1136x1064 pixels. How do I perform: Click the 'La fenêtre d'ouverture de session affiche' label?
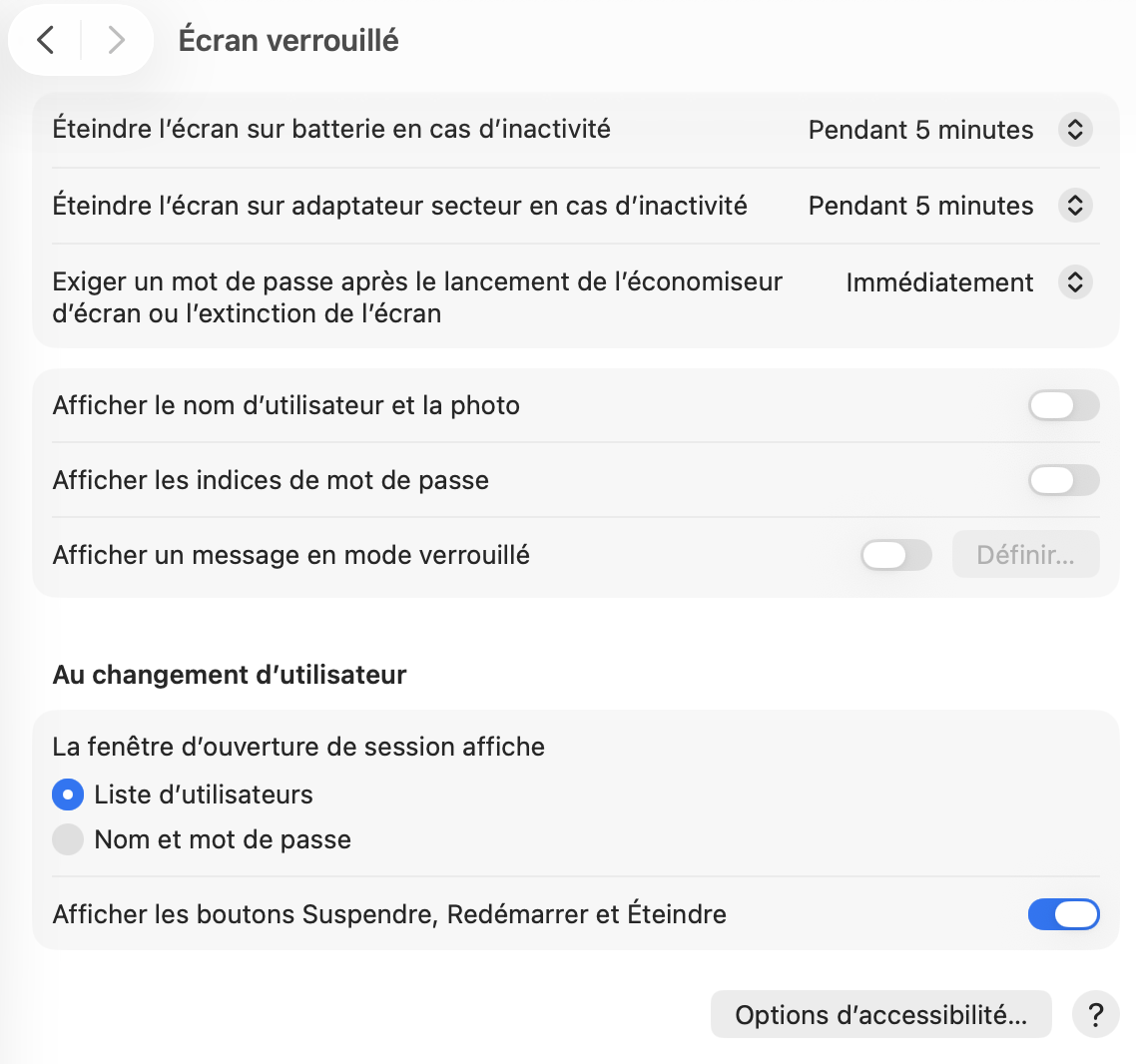[298, 747]
